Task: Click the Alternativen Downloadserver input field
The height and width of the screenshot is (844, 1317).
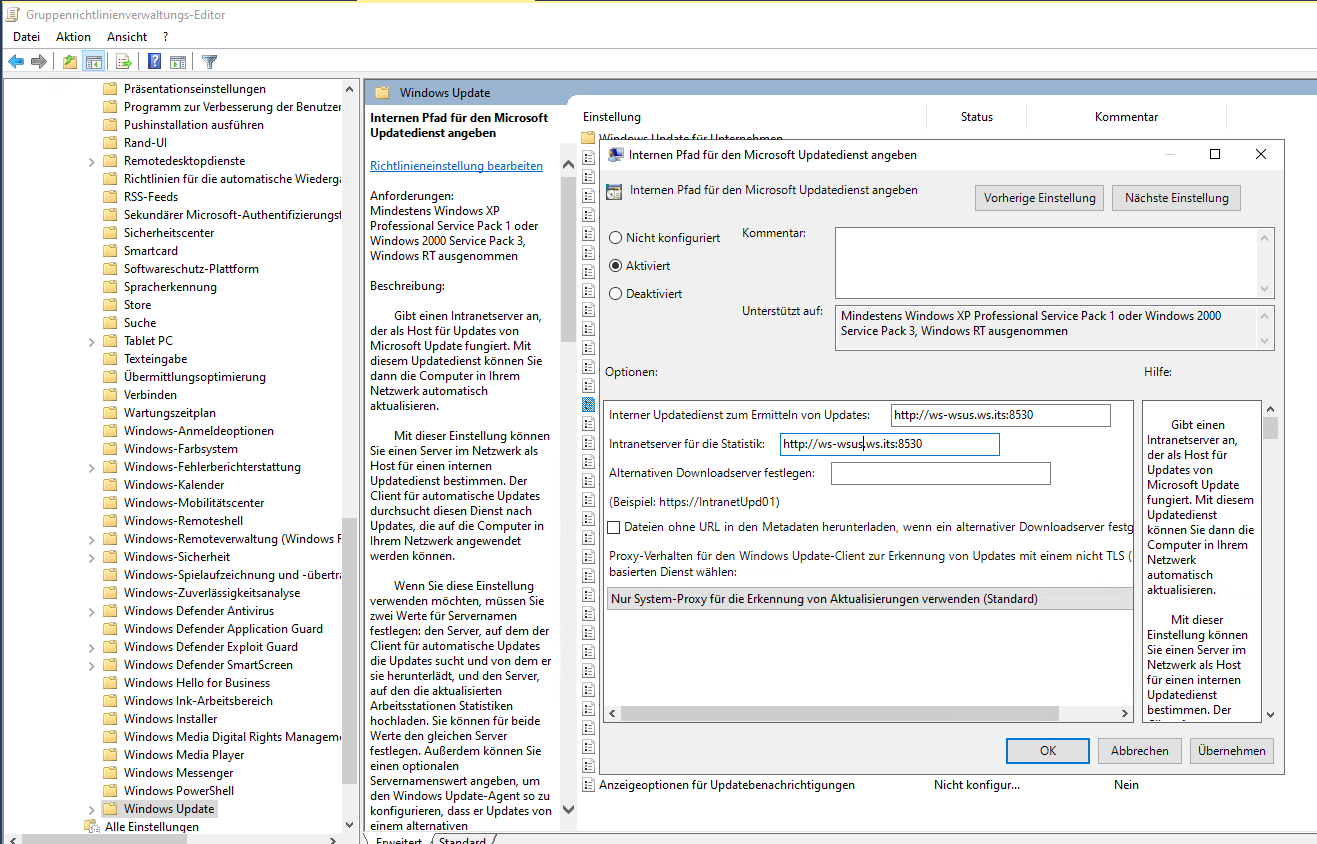Action: tap(940, 473)
